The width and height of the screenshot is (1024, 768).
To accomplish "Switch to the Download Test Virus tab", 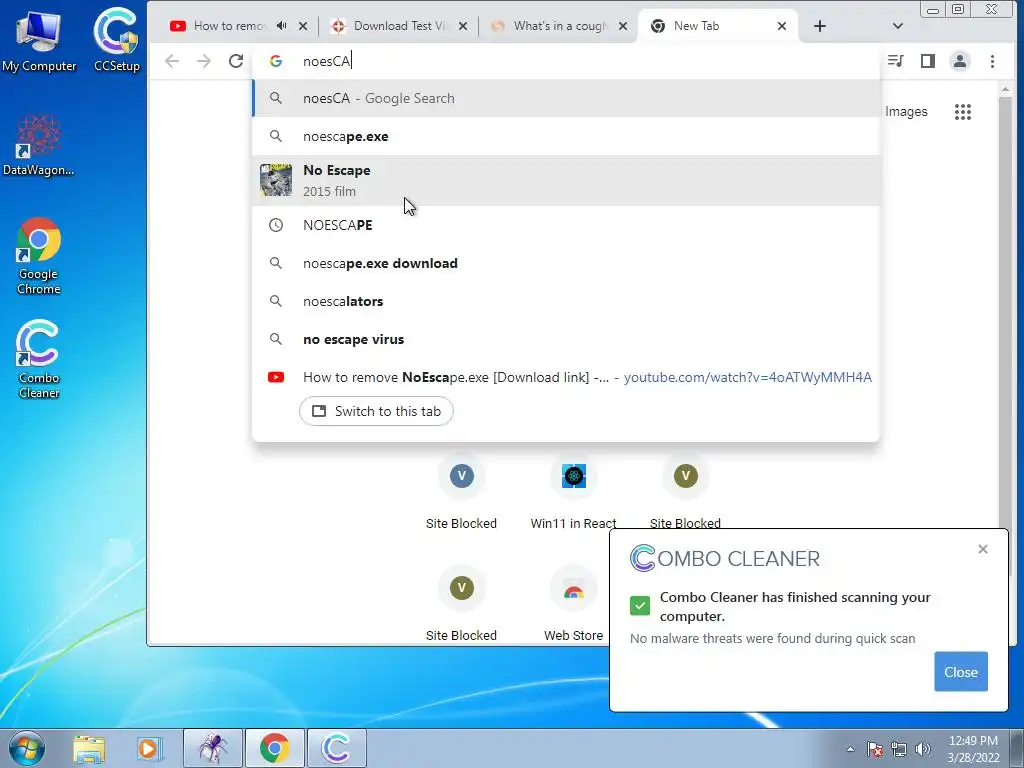I will coord(400,26).
